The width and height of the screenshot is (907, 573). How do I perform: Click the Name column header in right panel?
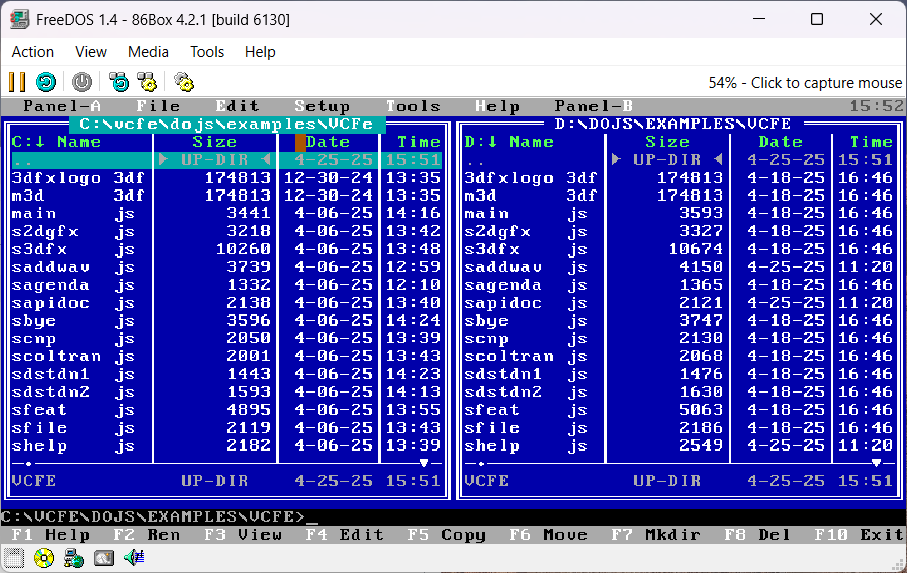click(x=532, y=142)
